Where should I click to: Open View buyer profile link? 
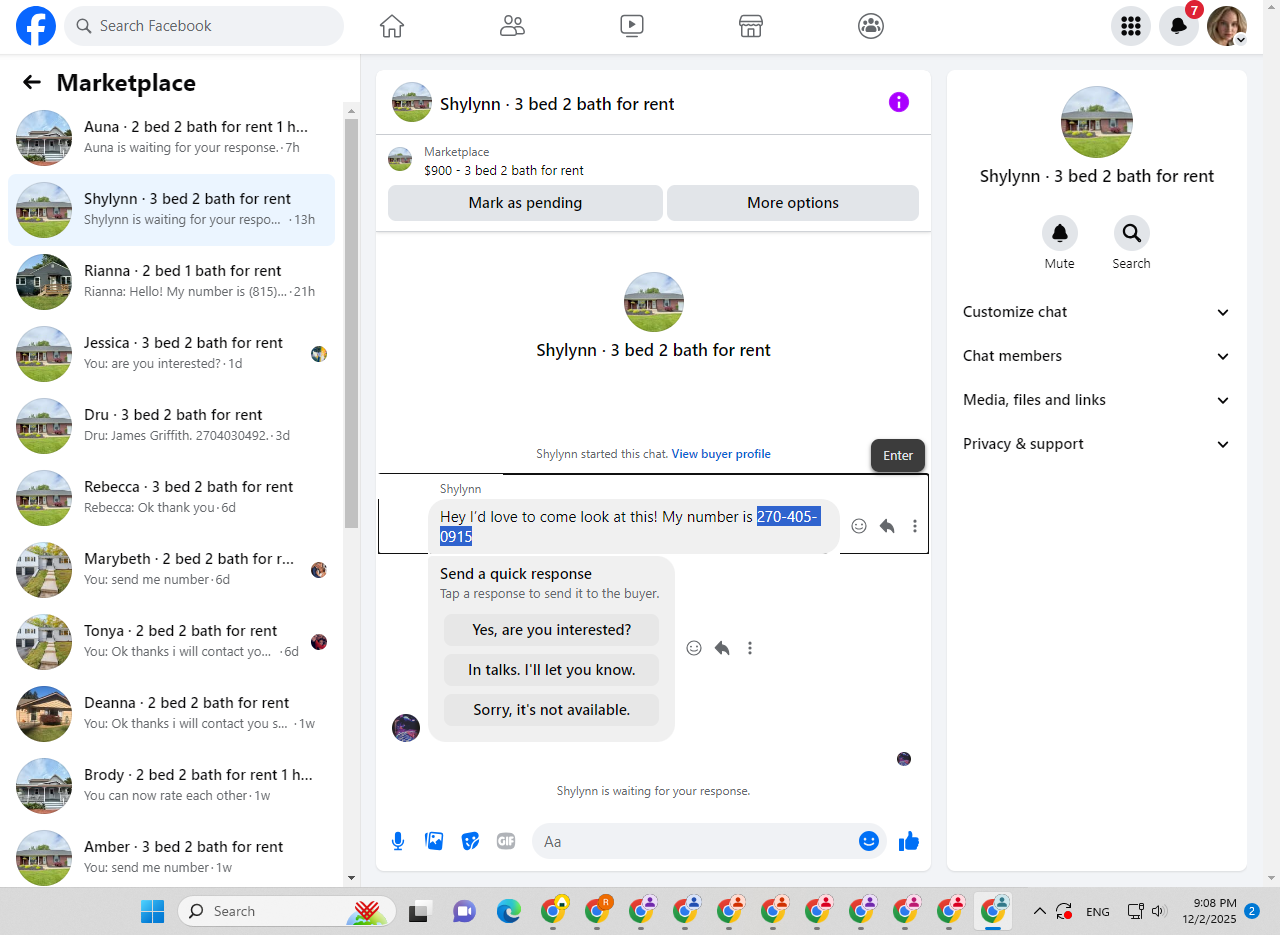721,454
